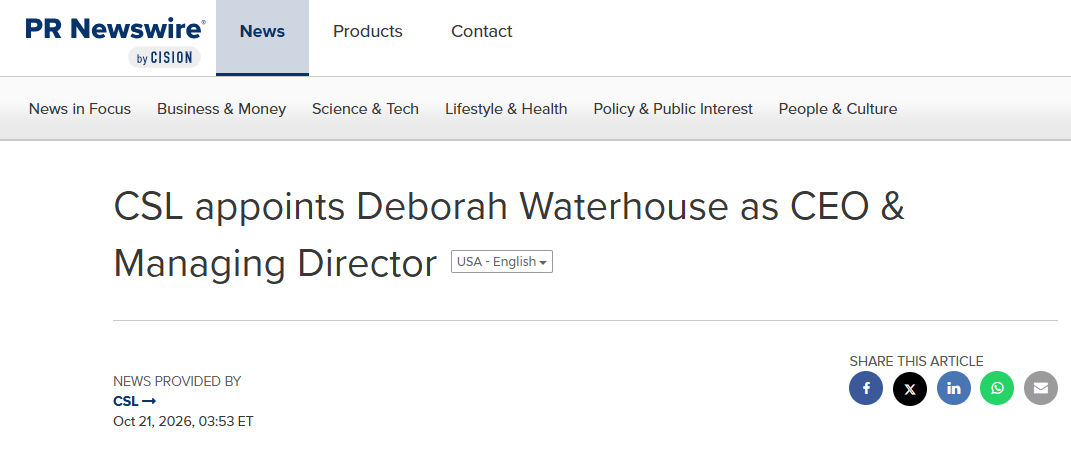Screen dimensions: 1071x461
Task: Open People & Culture category
Action: (x=838, y=109)
